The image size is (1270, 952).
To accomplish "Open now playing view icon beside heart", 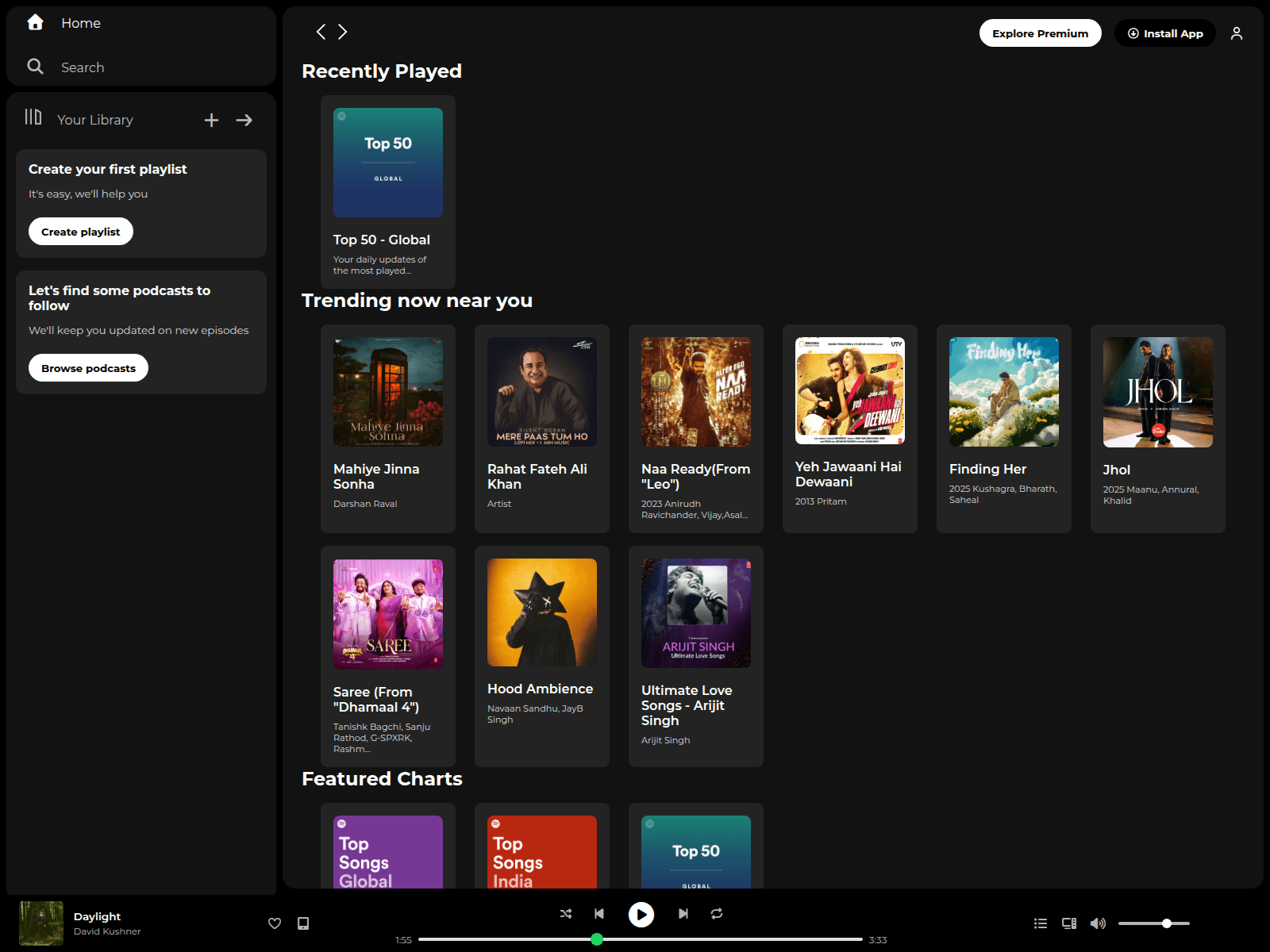I will pos(303,923).
